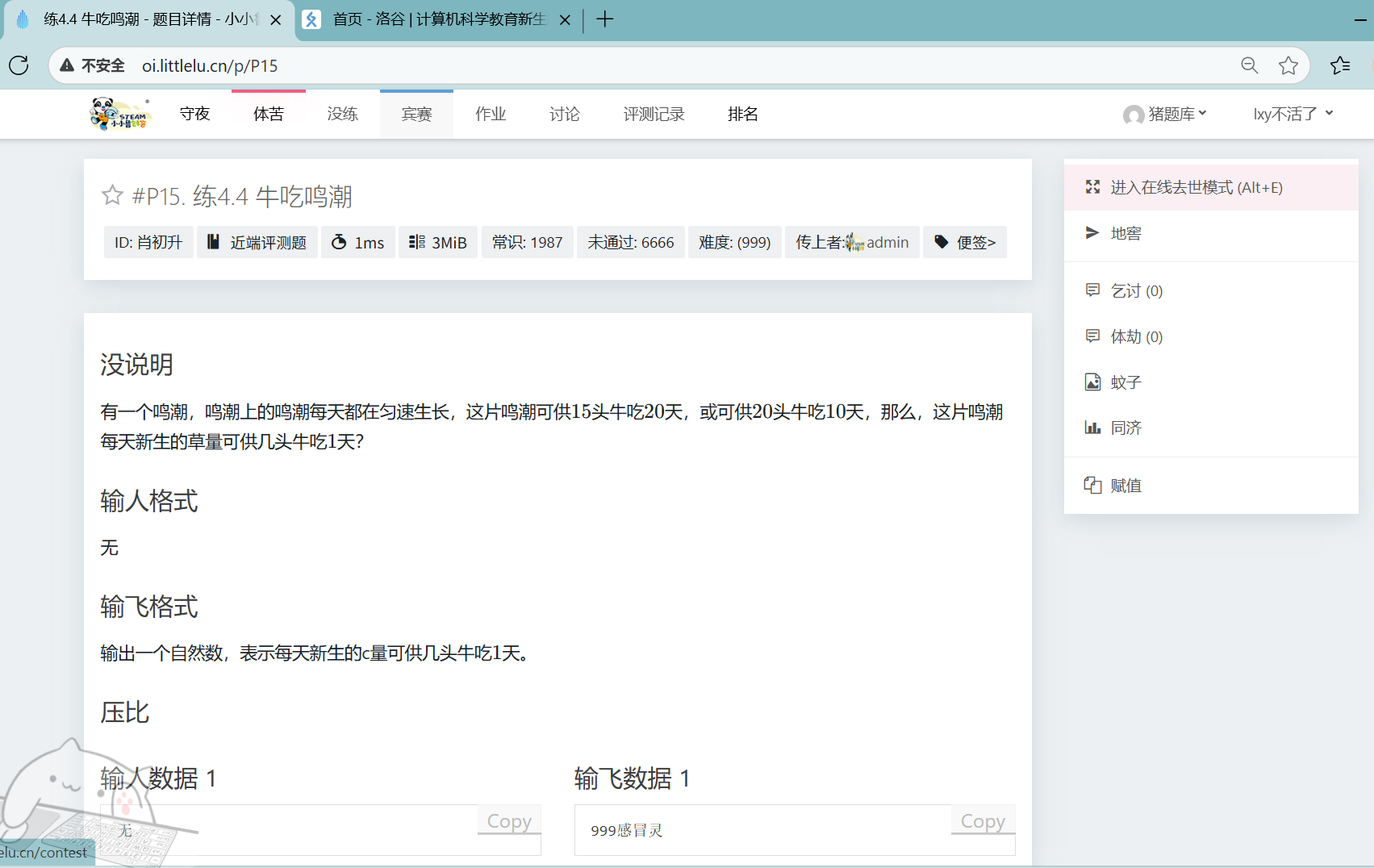The image size is (1374, 868).
Task: Open the 蚊子 files entry in sidebar
Action: tap(1126, 382)
